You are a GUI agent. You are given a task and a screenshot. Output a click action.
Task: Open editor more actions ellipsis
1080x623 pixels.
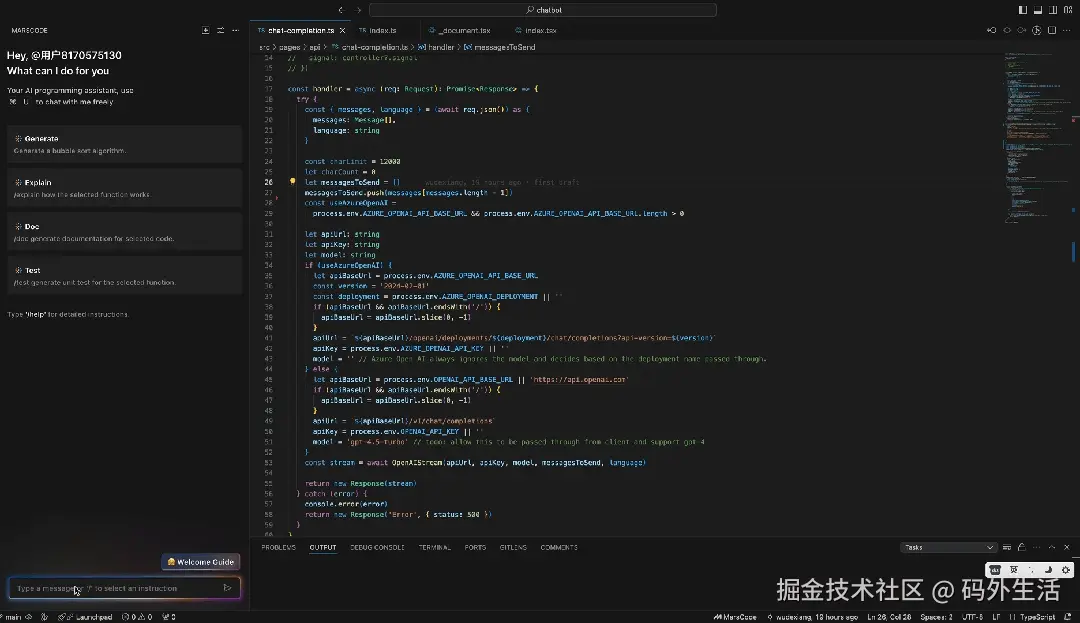pos(1067,30)
